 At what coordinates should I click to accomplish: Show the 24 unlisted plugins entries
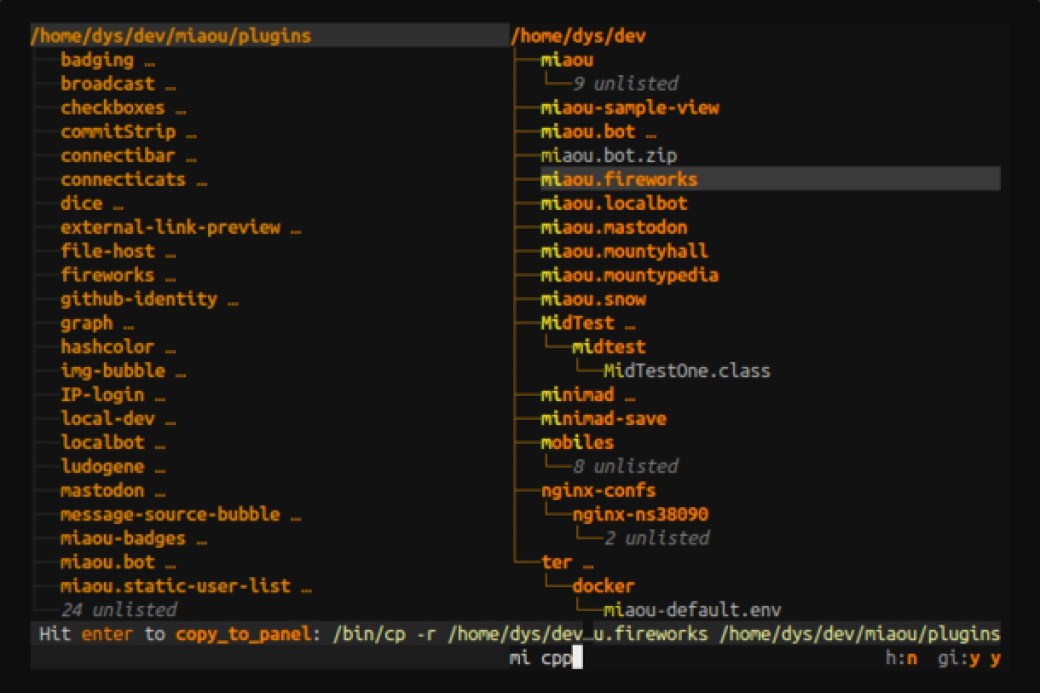[x=118, y=609]
